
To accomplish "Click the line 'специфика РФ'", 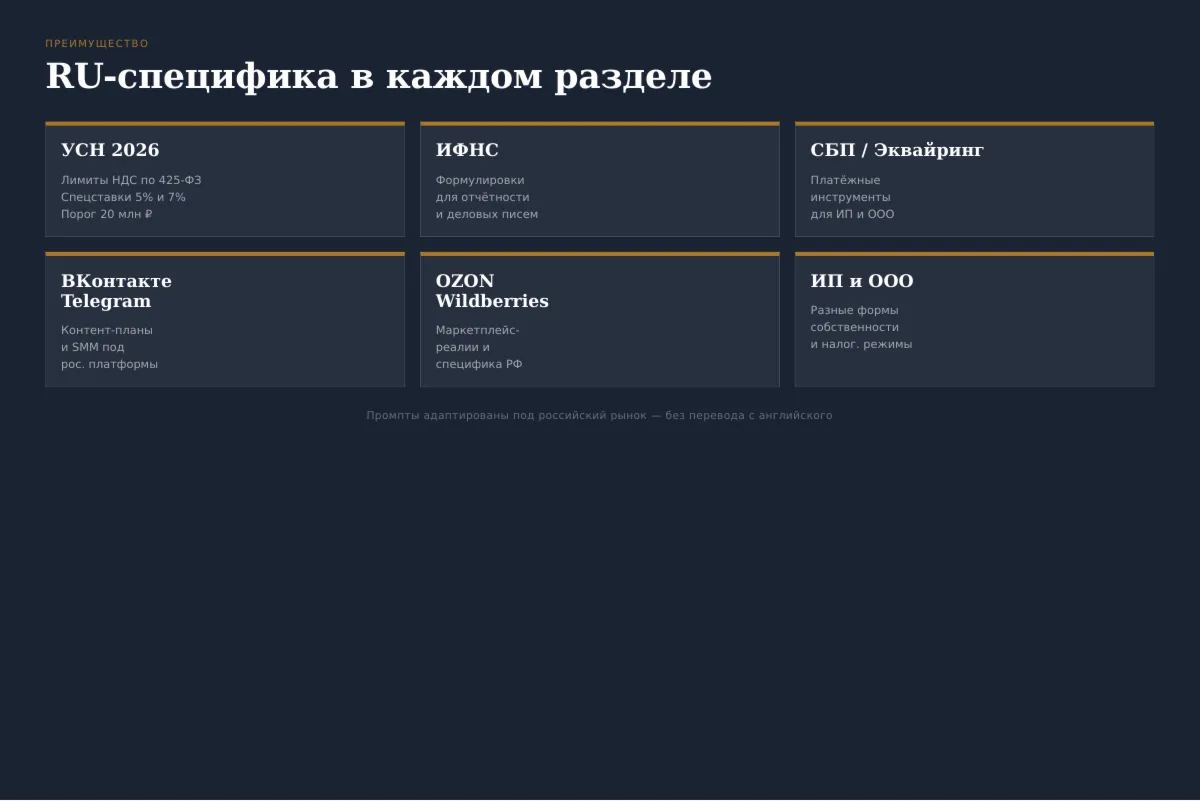I will 479,365.
